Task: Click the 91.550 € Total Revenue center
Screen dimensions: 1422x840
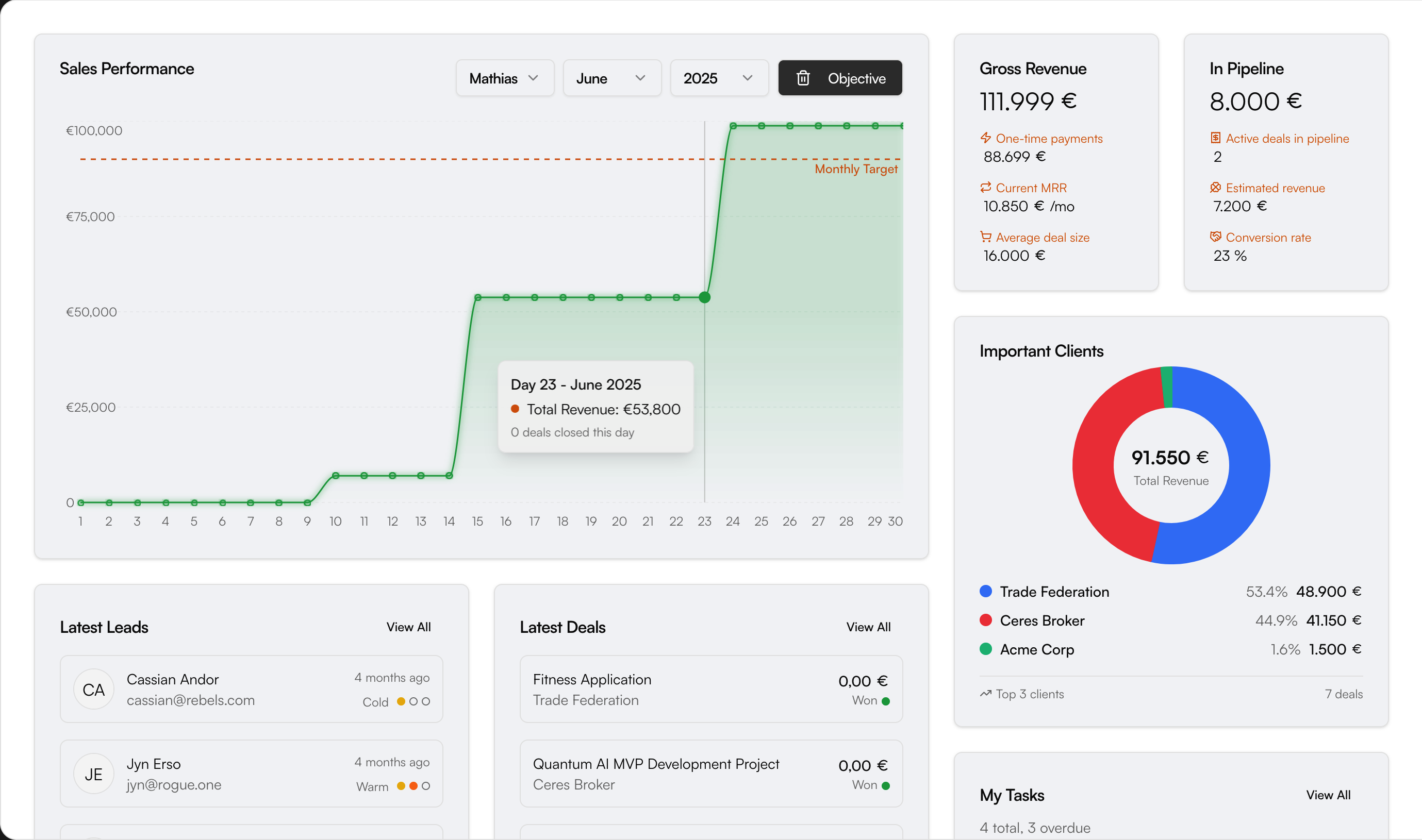Action: tap(1170, 457)
